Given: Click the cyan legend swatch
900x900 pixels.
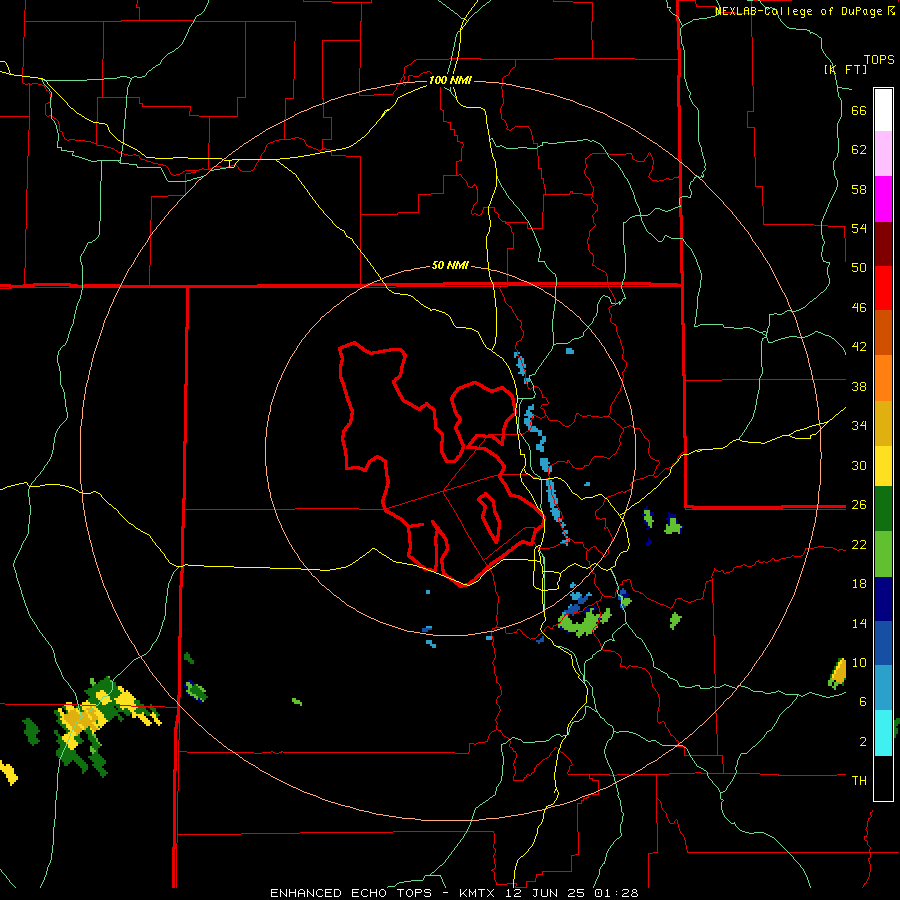Looking at the screenshot, I should (883, 733).
